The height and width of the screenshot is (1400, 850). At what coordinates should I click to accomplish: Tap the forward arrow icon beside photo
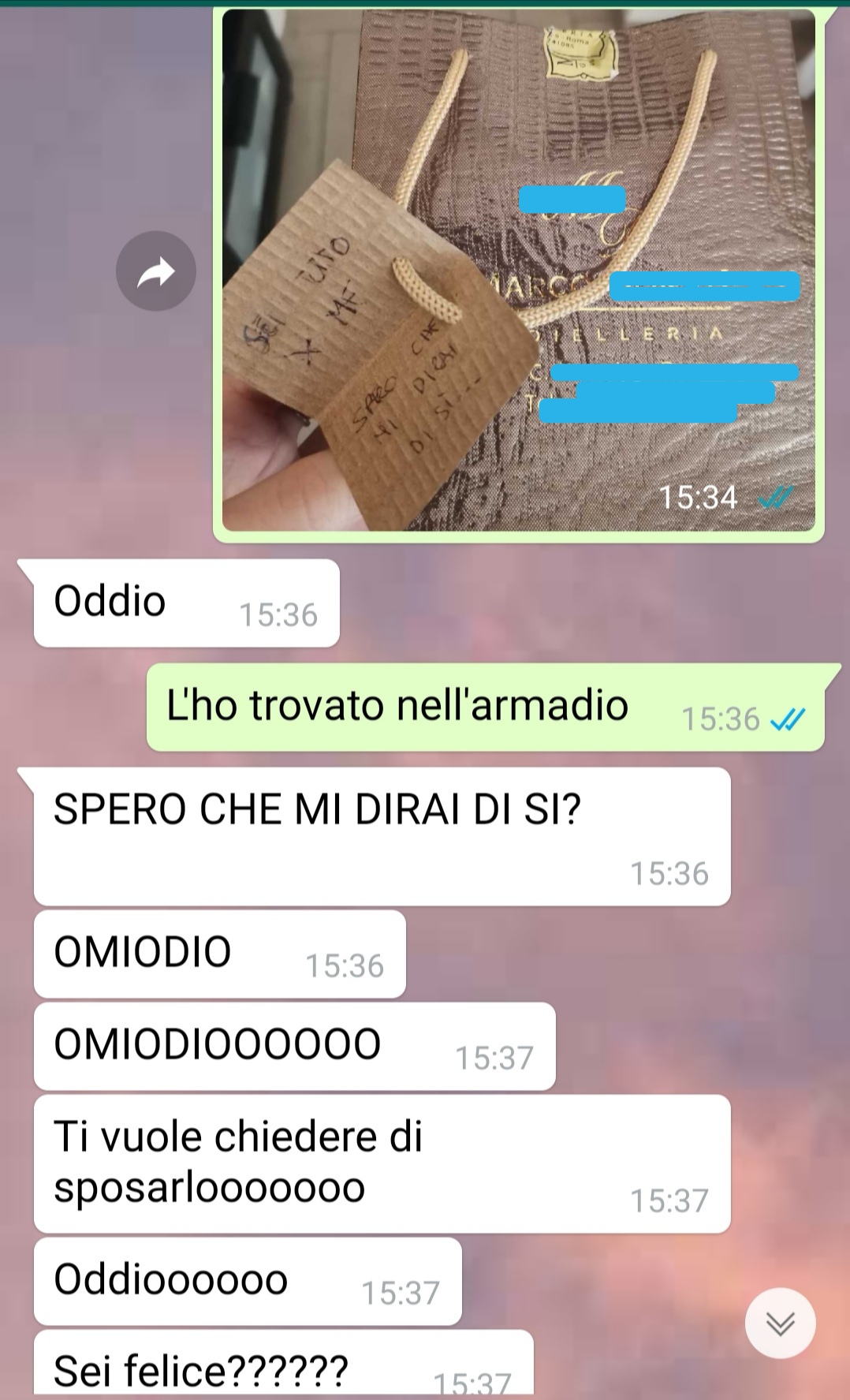(155, 271)
